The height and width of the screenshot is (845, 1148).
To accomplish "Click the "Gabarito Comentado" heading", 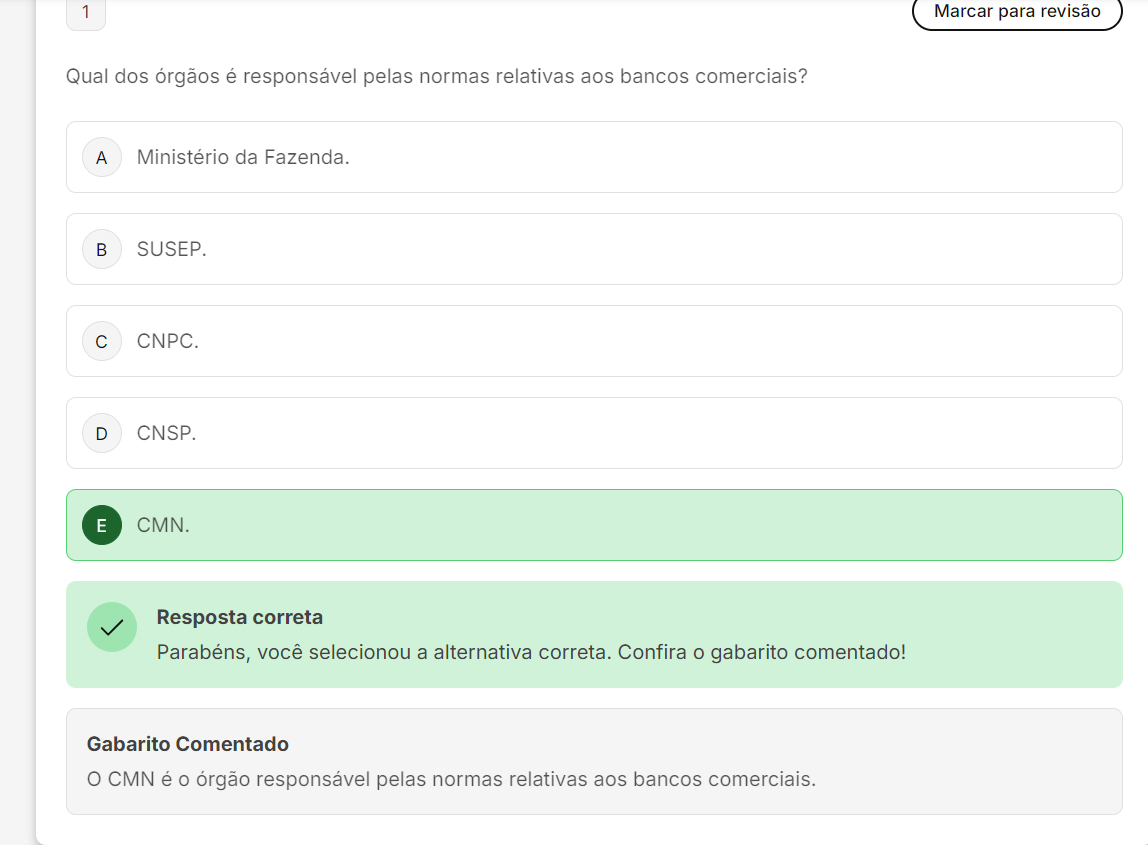I will pyautogui.click(x=188, y=744).
